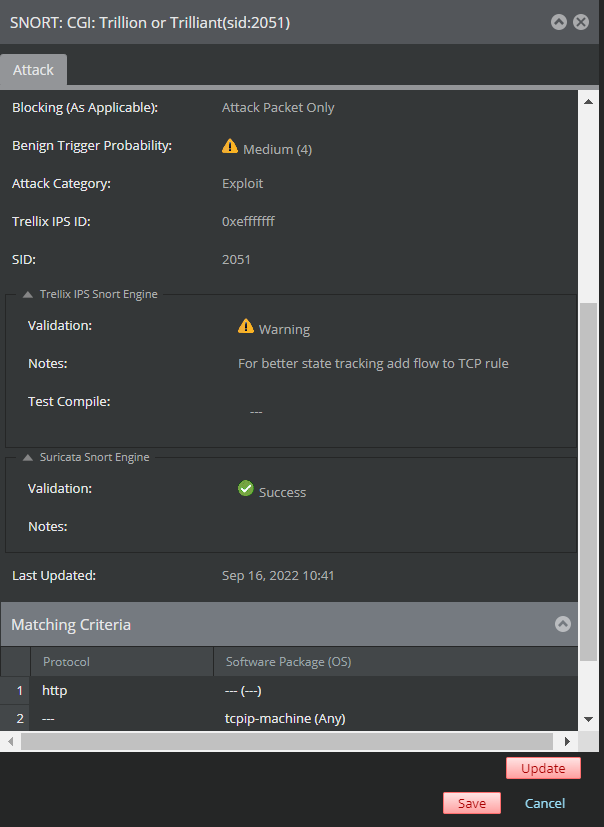
Task: Click the Save button
Action: click(x=472, y=803)
